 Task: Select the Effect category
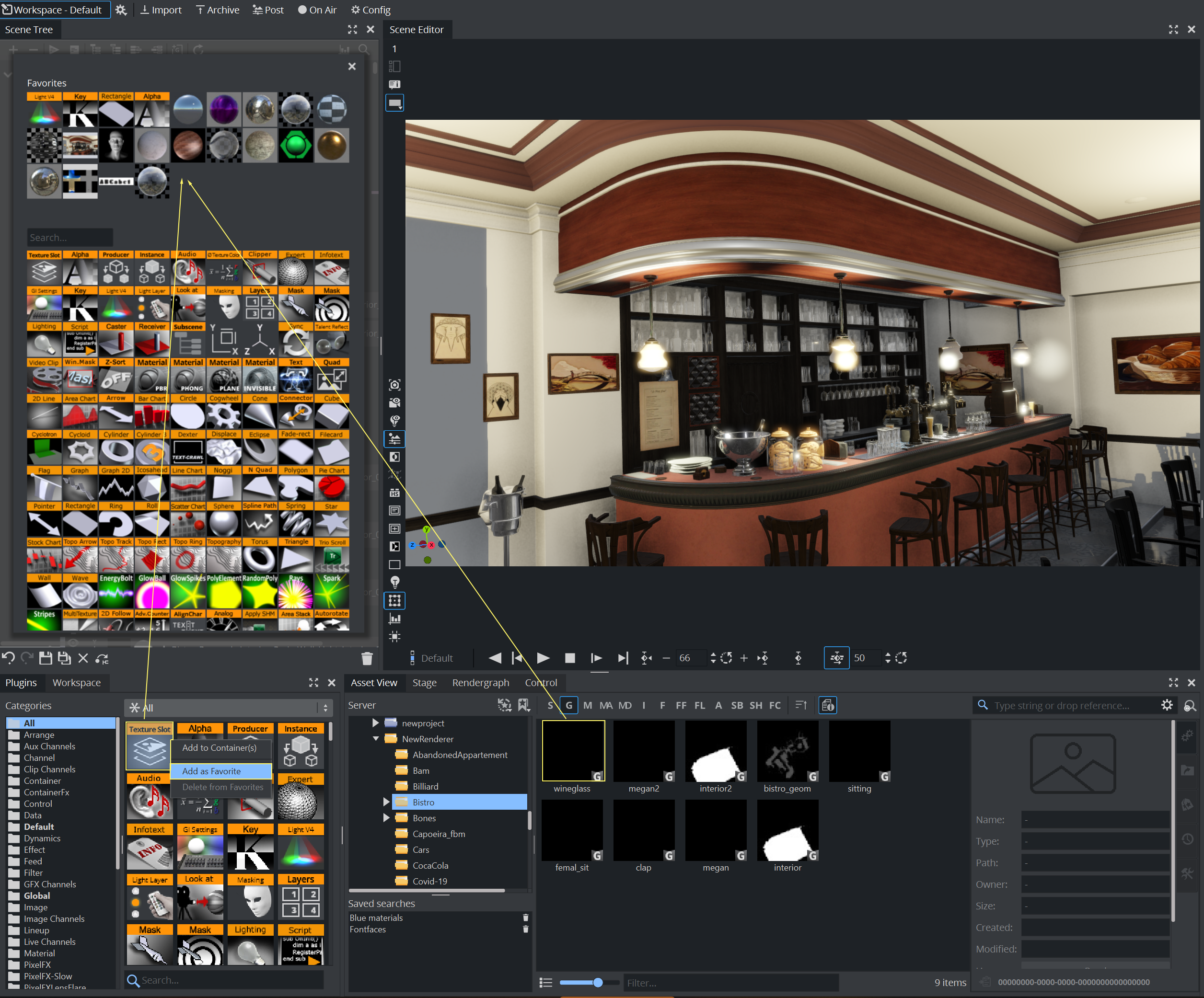35,849
